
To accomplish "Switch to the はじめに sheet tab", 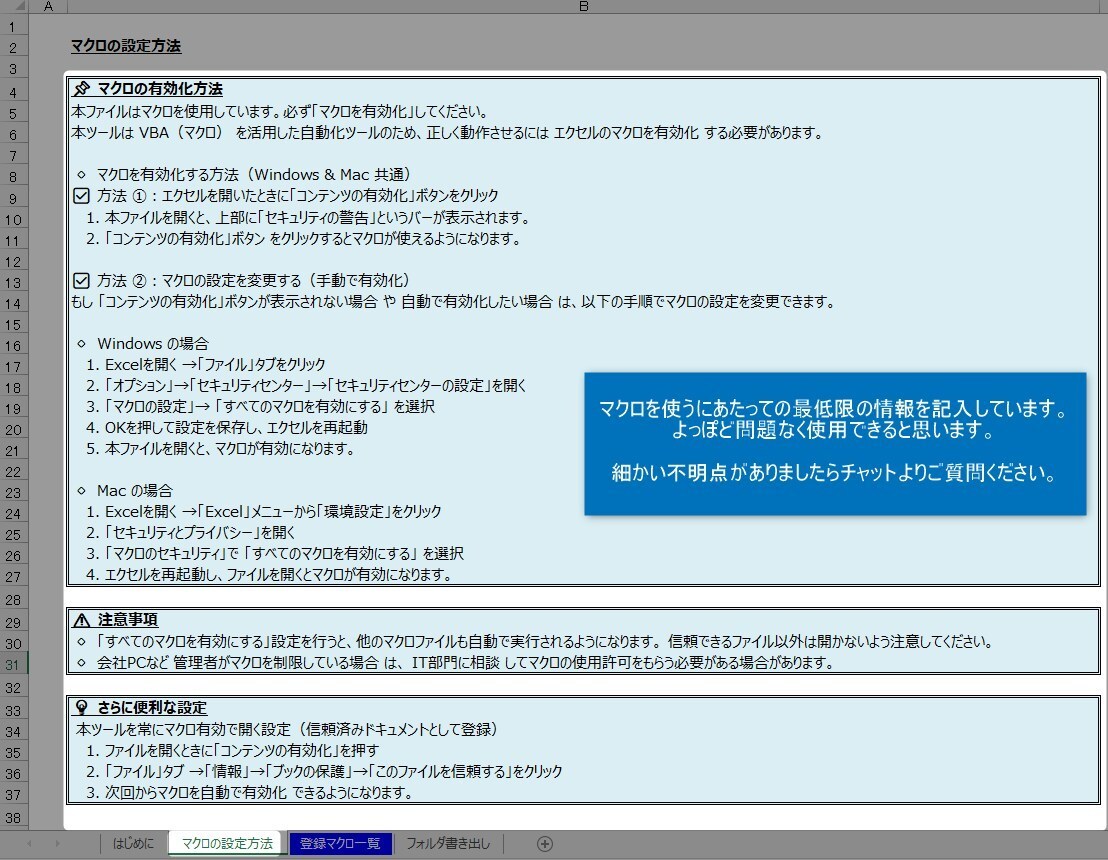I will (x=134, y=843).
